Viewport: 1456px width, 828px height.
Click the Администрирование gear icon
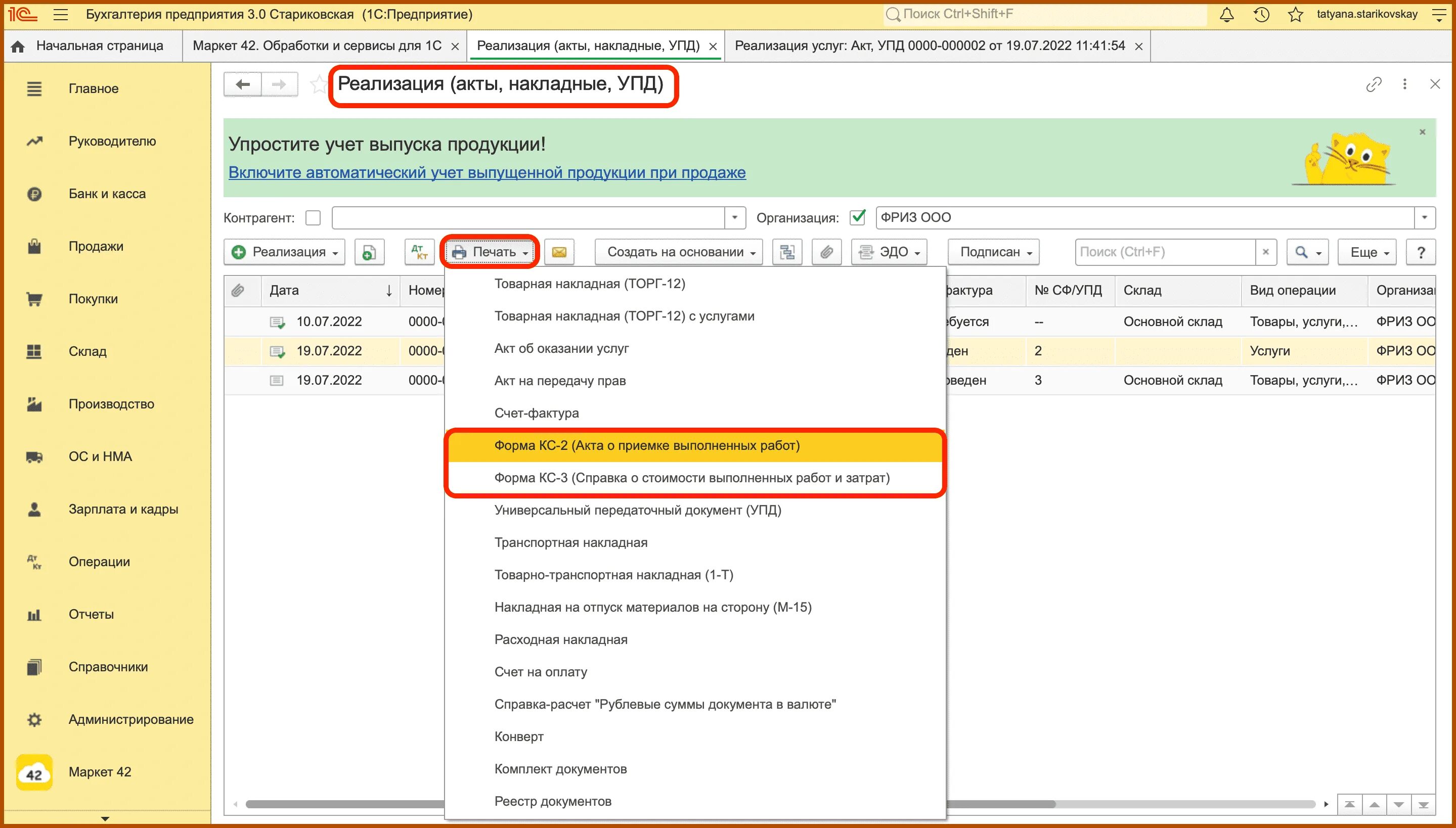tap(34, 719)
